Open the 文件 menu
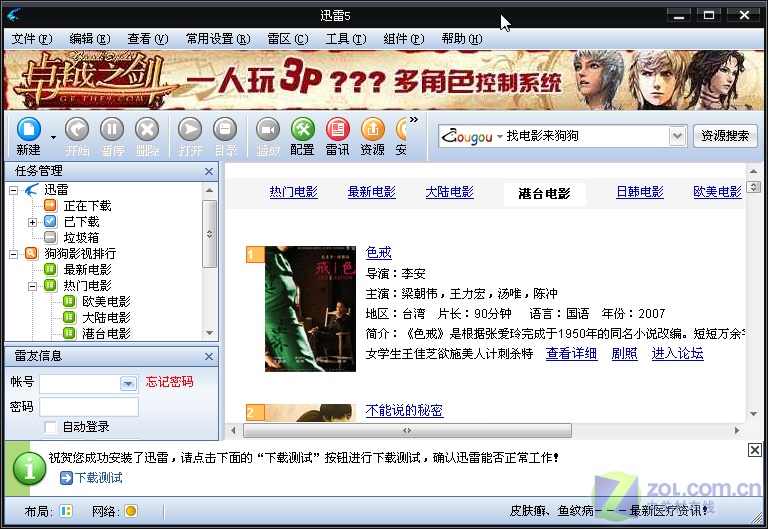Image resolution: width=768 pixels, height=529 pixels. click(x=32, y=39)
